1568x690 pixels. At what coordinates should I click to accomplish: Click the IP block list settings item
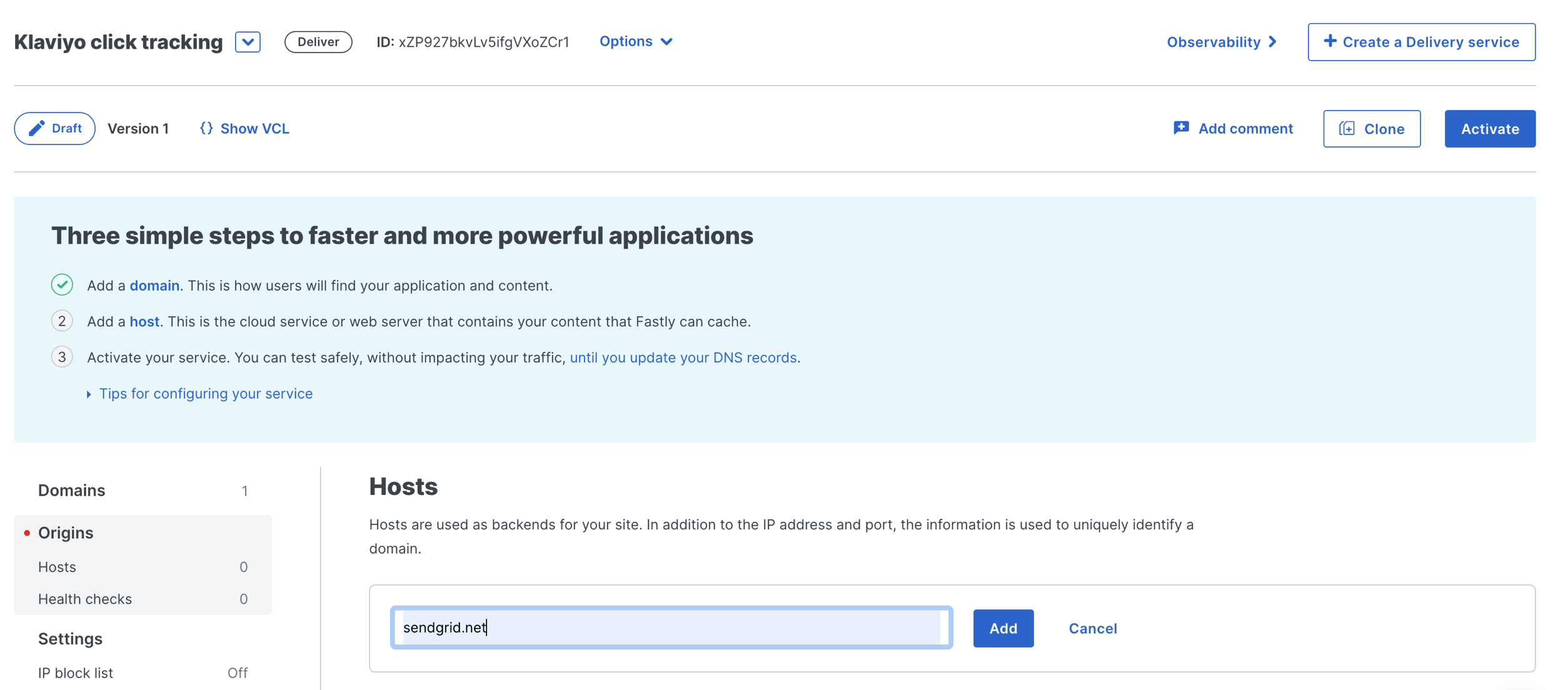click(x=75, y=671)
